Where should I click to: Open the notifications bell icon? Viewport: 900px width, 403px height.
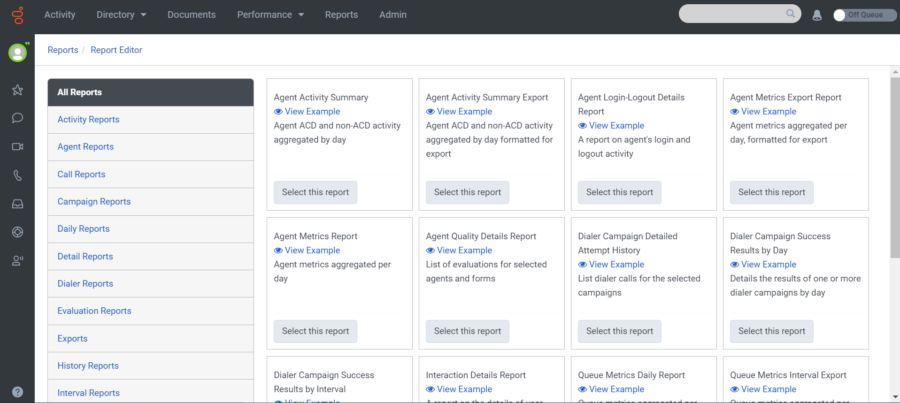[817, 16]
